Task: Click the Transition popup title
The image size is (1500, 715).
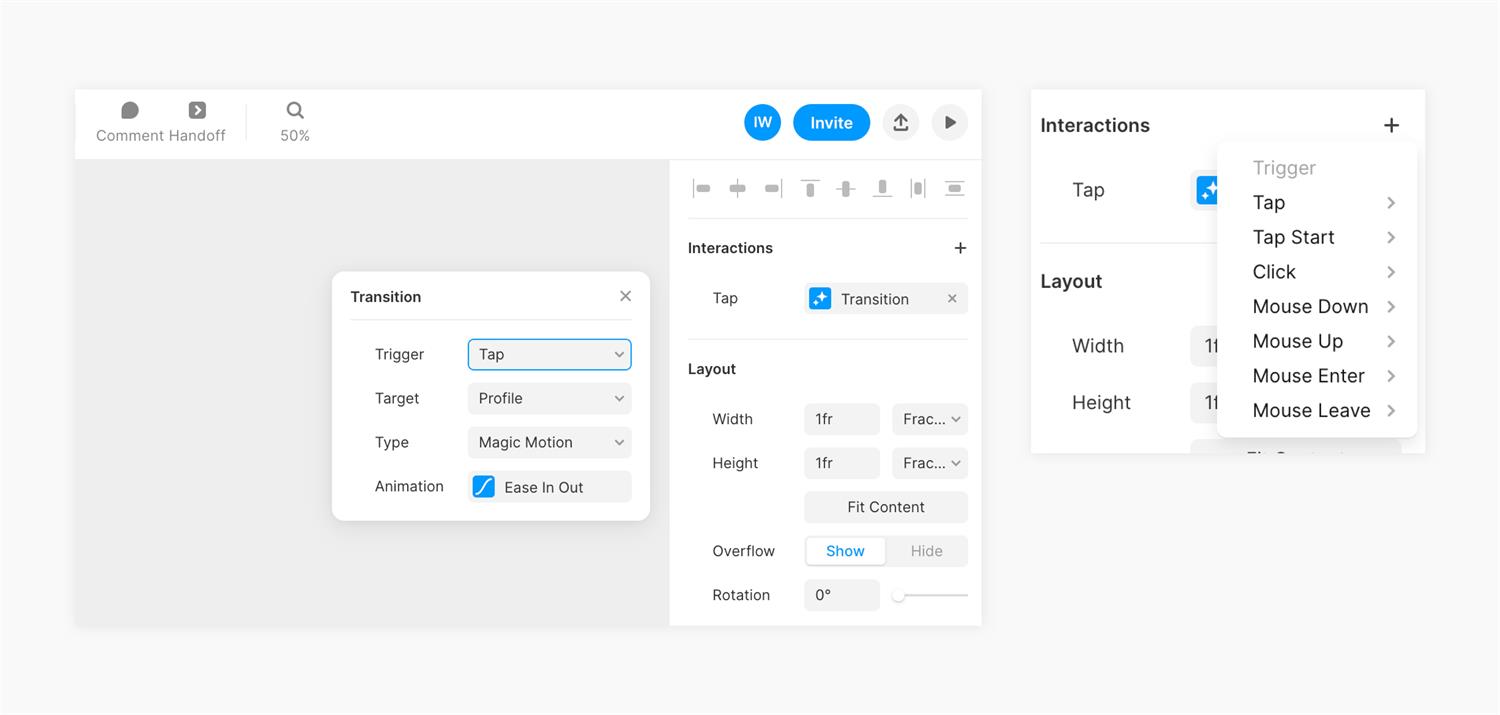Action: pos(386,297)
